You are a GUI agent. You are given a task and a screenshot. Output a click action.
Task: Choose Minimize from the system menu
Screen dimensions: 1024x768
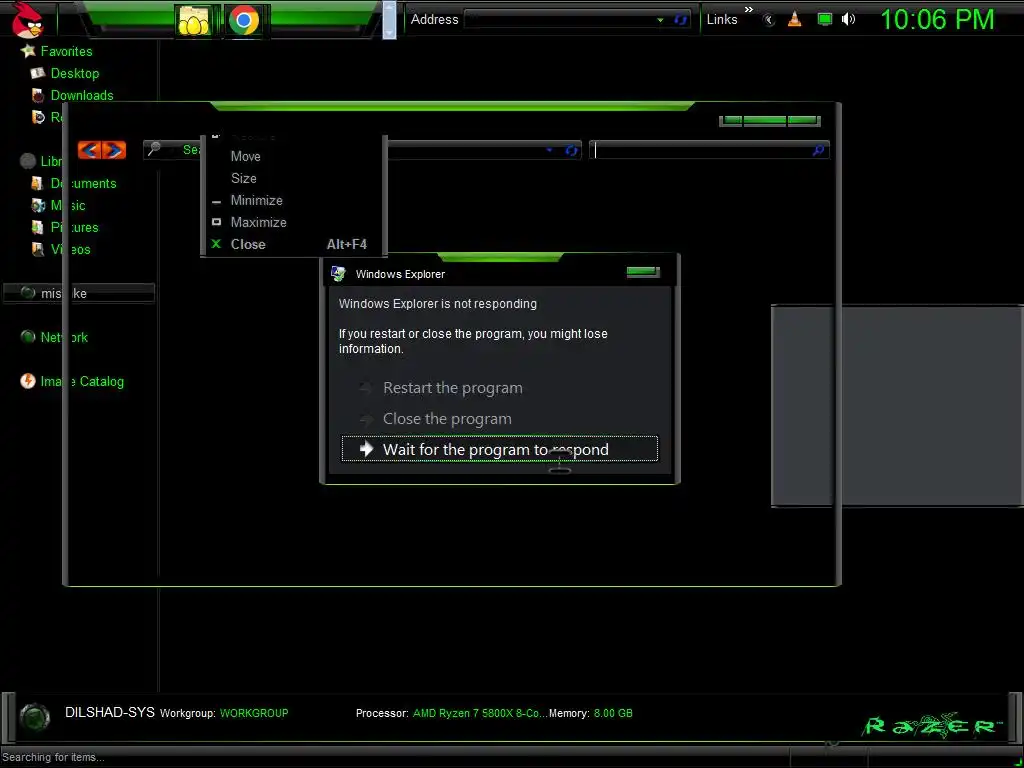point(257,200)
